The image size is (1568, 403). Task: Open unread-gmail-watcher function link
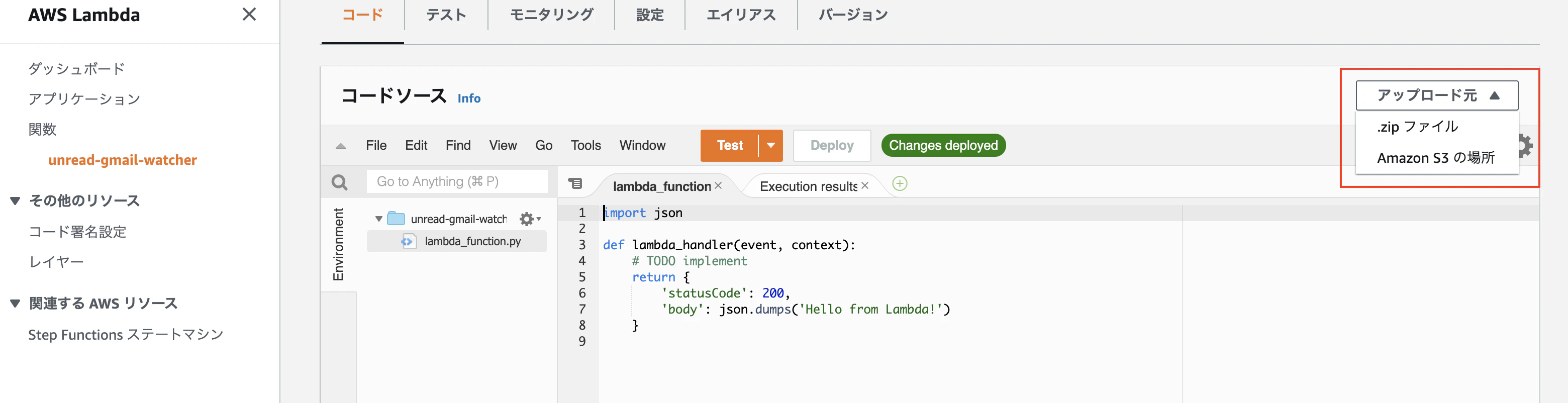tap(123, 160)
